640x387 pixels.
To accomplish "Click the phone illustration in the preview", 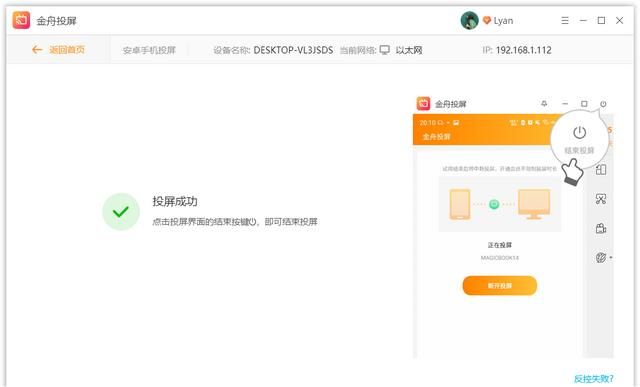I will 460,204.
